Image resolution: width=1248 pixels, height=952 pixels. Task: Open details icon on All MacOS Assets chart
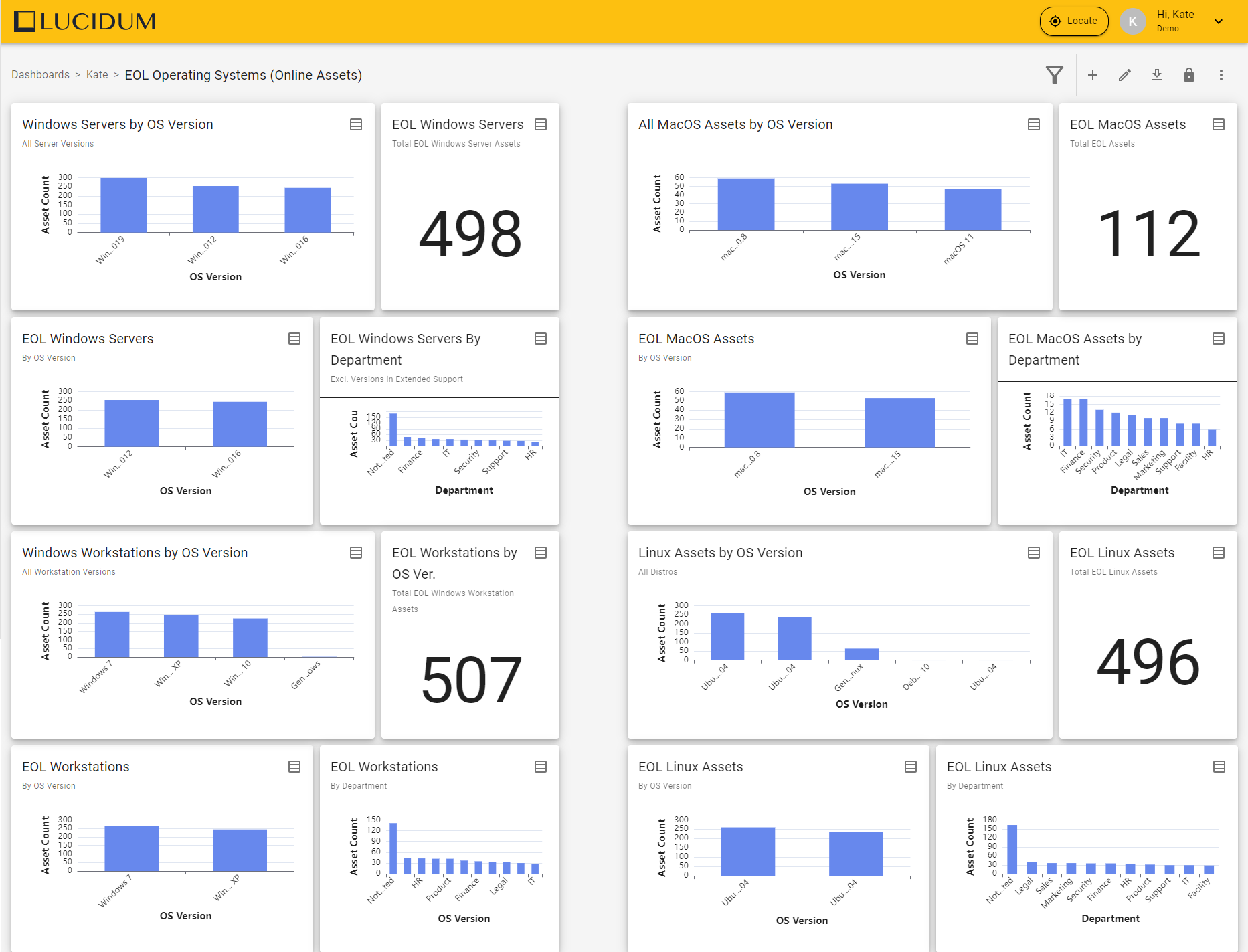click(1034, 124)
